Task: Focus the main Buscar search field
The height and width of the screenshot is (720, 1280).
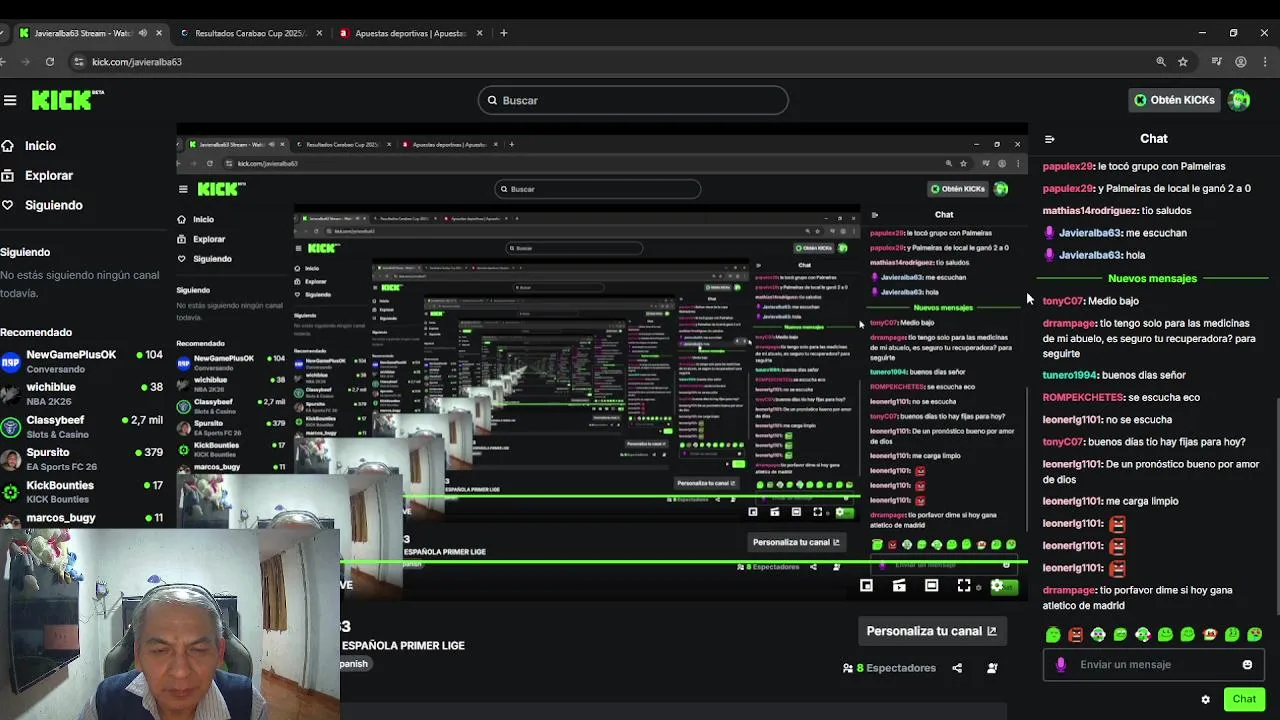Action: [632, 100]
